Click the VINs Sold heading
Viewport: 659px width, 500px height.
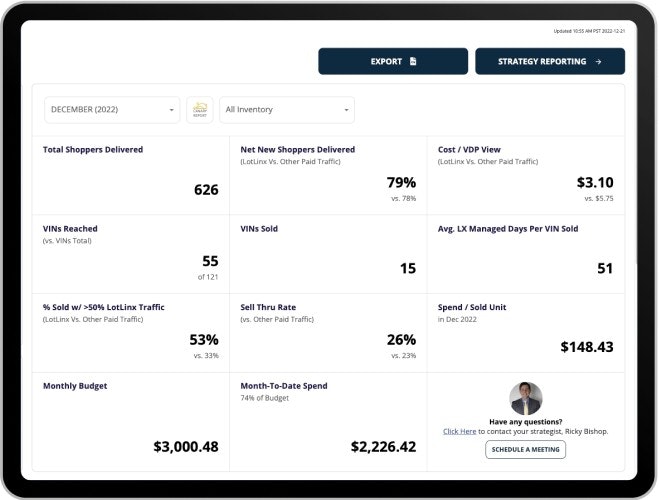click(259, 229)
